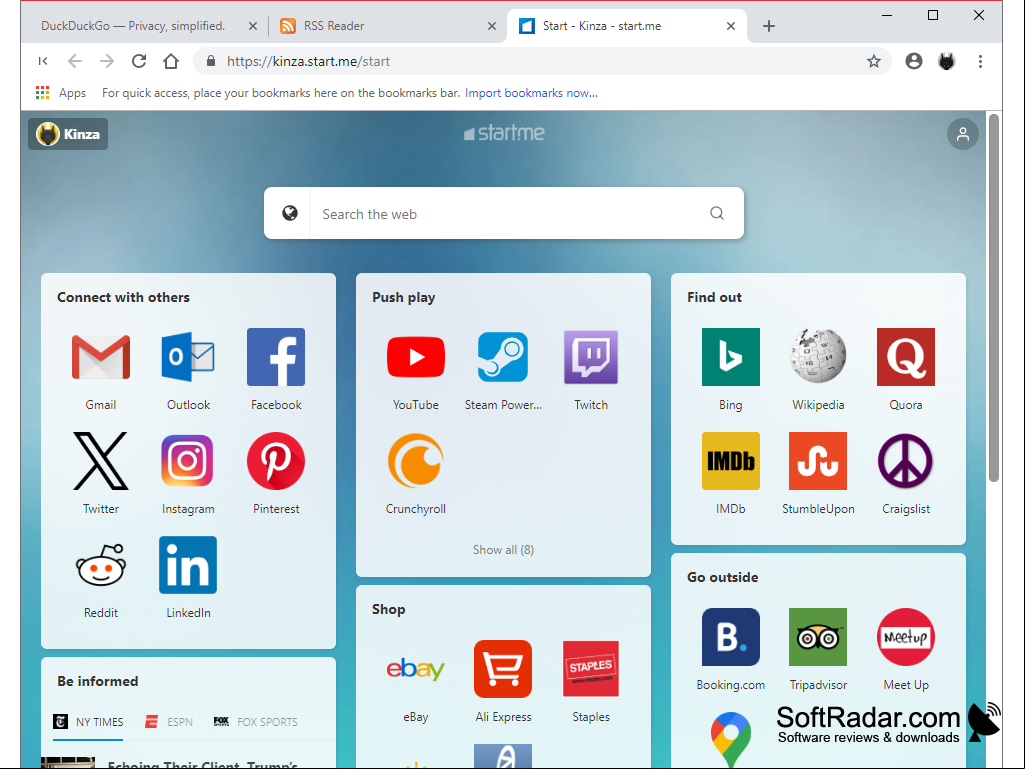Open the YouTube play icon
The image size is (1025, 769).
coord(416,357)
